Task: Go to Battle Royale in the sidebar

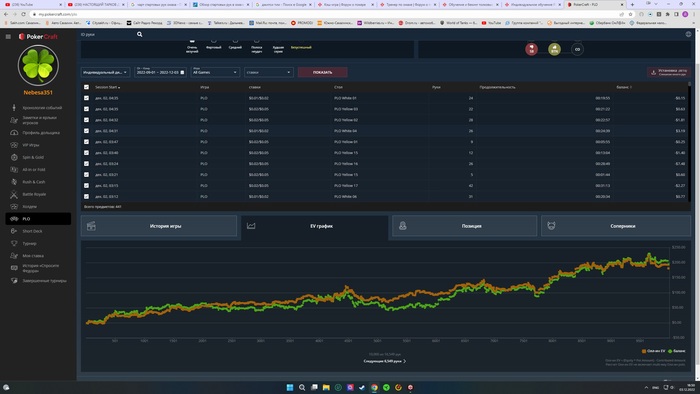Action: tap(34, 195)
